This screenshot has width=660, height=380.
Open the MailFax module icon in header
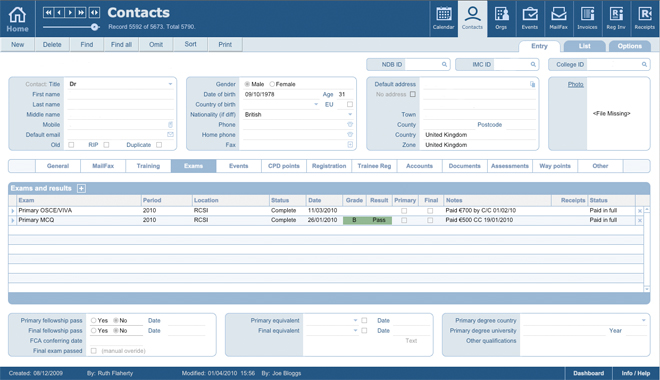[x=559, y=19]
